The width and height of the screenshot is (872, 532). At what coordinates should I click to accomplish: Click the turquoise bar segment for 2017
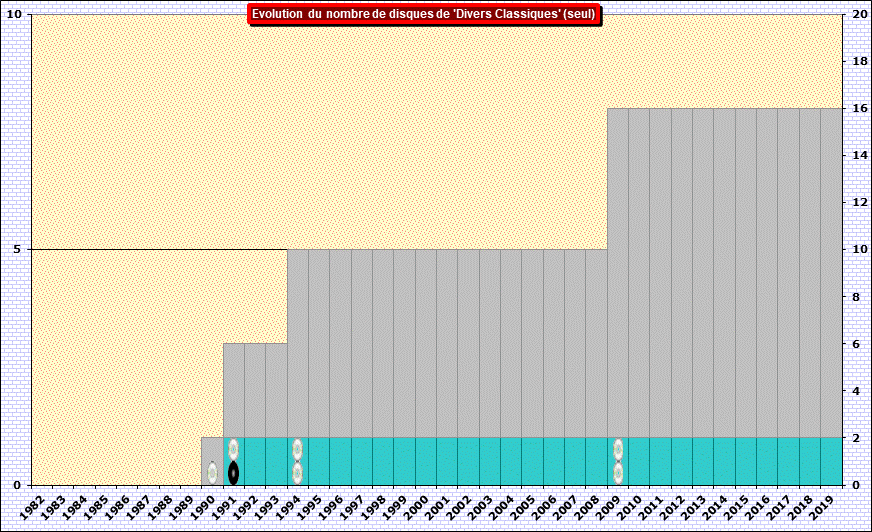click(x=788, y=460)
